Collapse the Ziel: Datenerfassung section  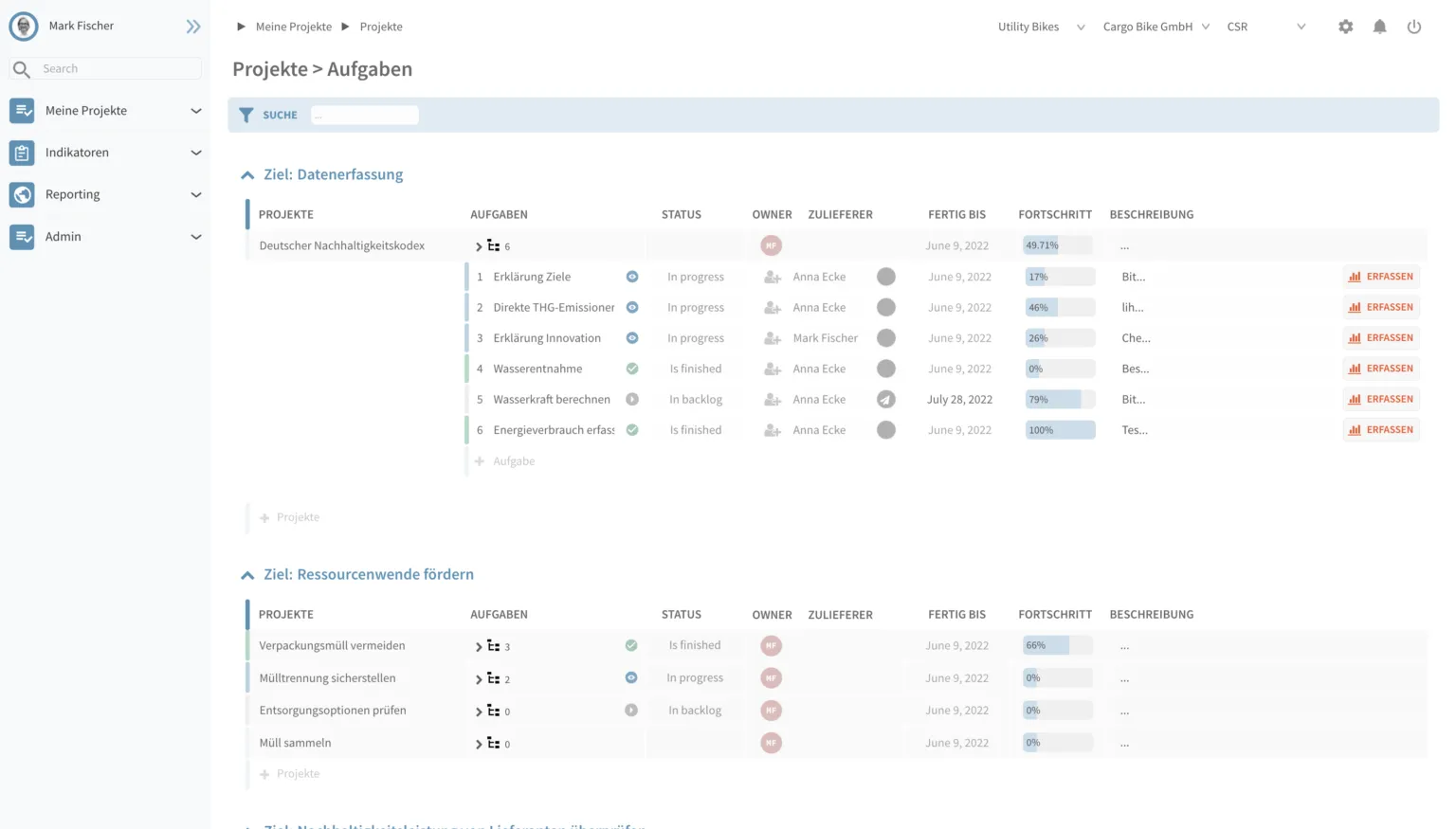pos(247,175)
